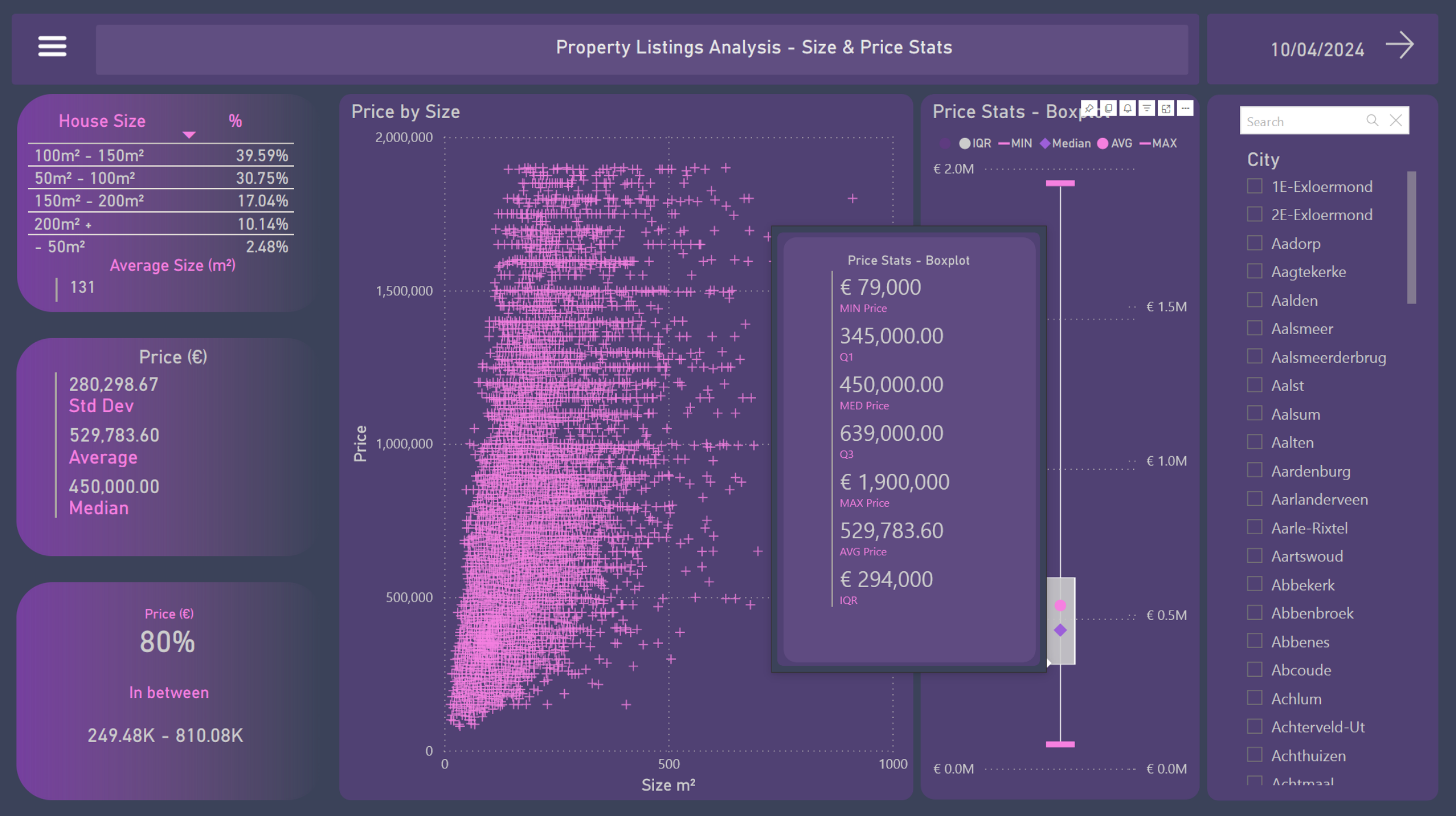Viewport: 1456px width, 816px height.
Task: Click the MIN legend marker
Action: coord(1003,143)
